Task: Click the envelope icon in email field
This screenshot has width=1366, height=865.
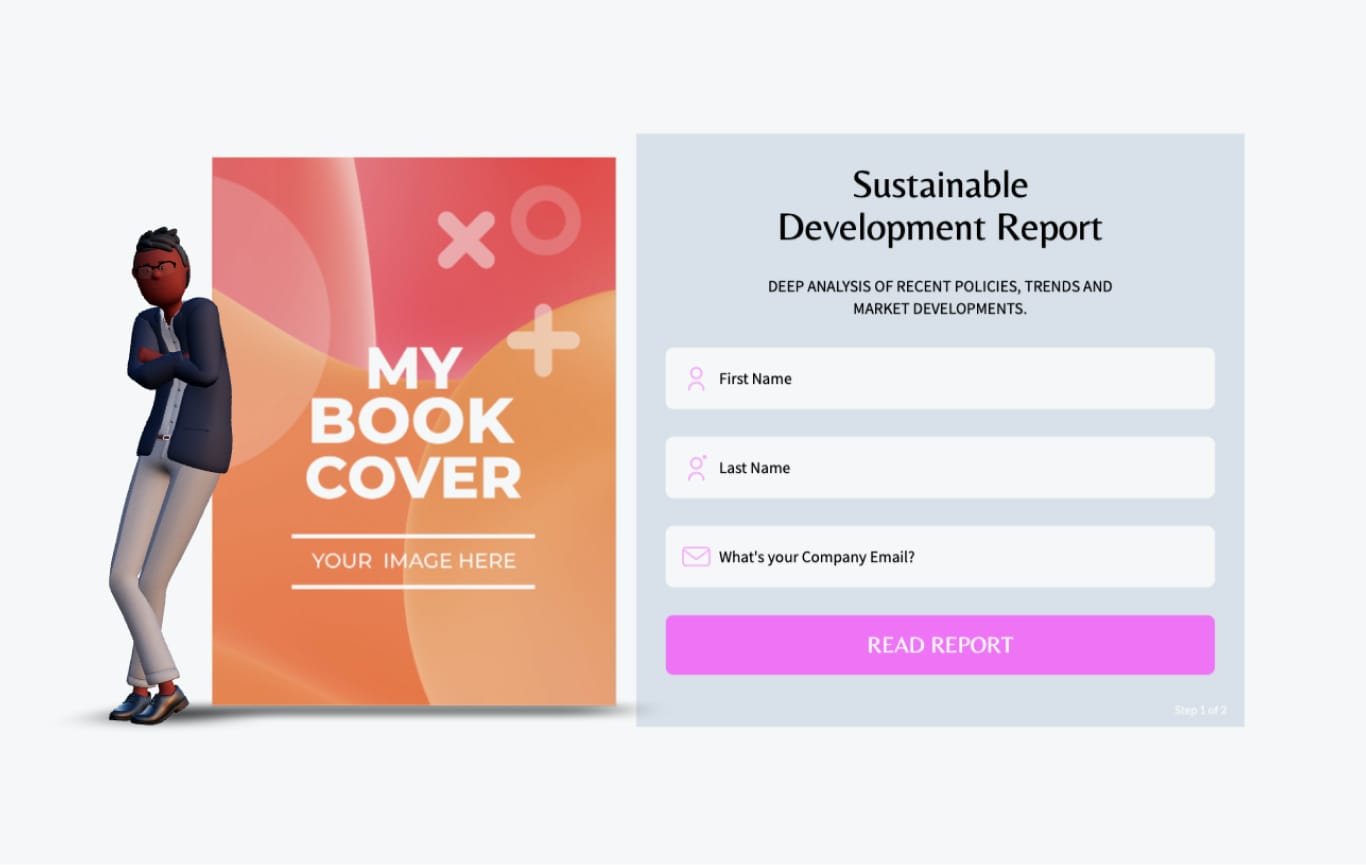Action: pyautogui.click(x=696, y=557)
